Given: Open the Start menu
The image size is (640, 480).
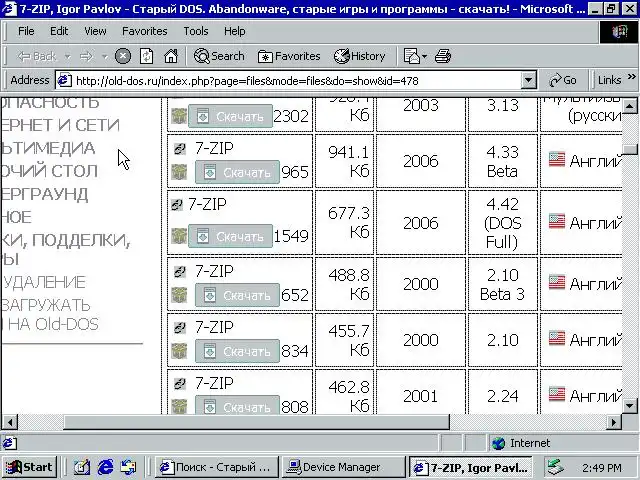Looking at the screenshot, I should click(29, 467).
